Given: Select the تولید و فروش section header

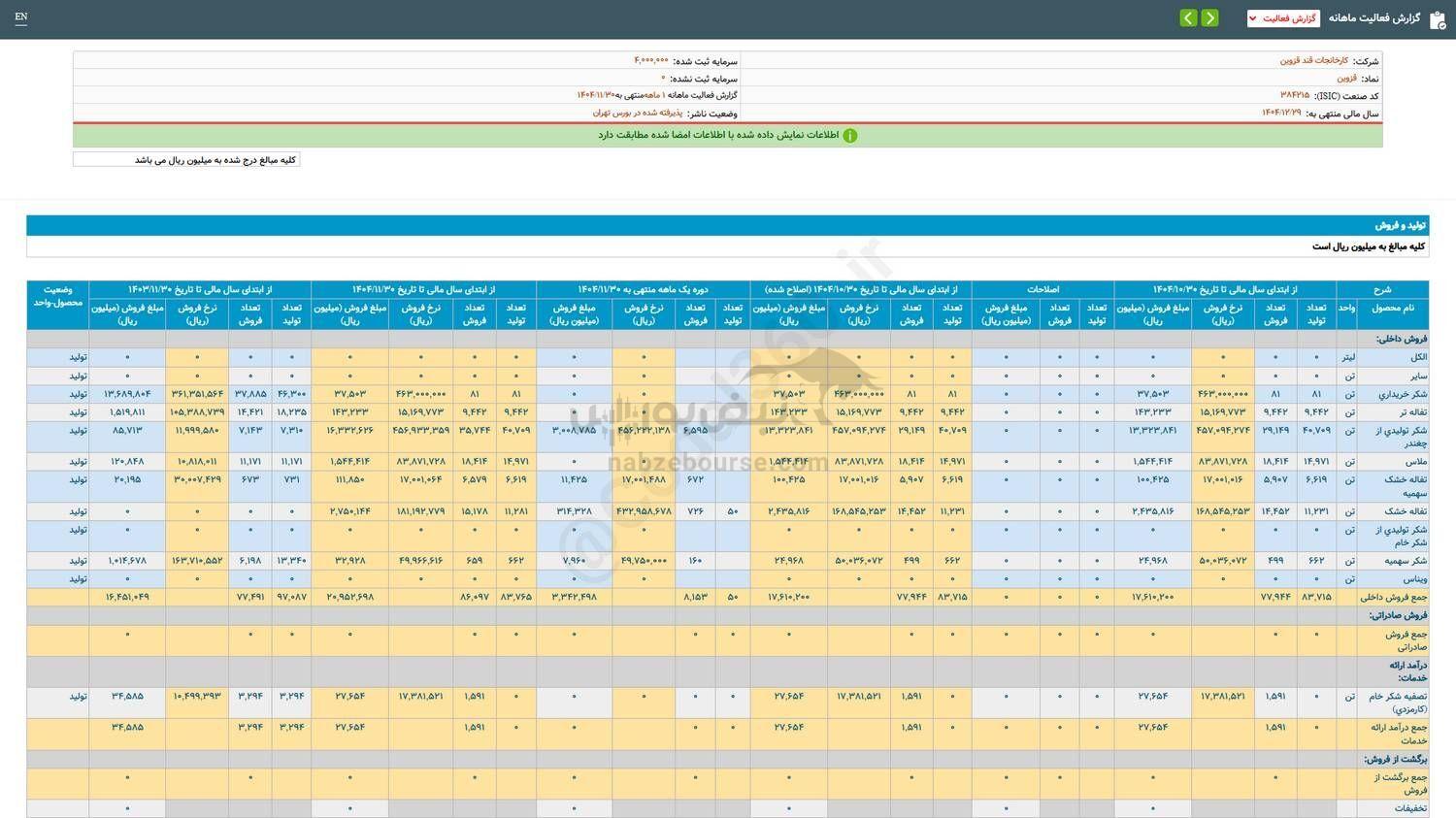Looking at the screenshot, I should pyautogui.click(x=1400, y=225).
